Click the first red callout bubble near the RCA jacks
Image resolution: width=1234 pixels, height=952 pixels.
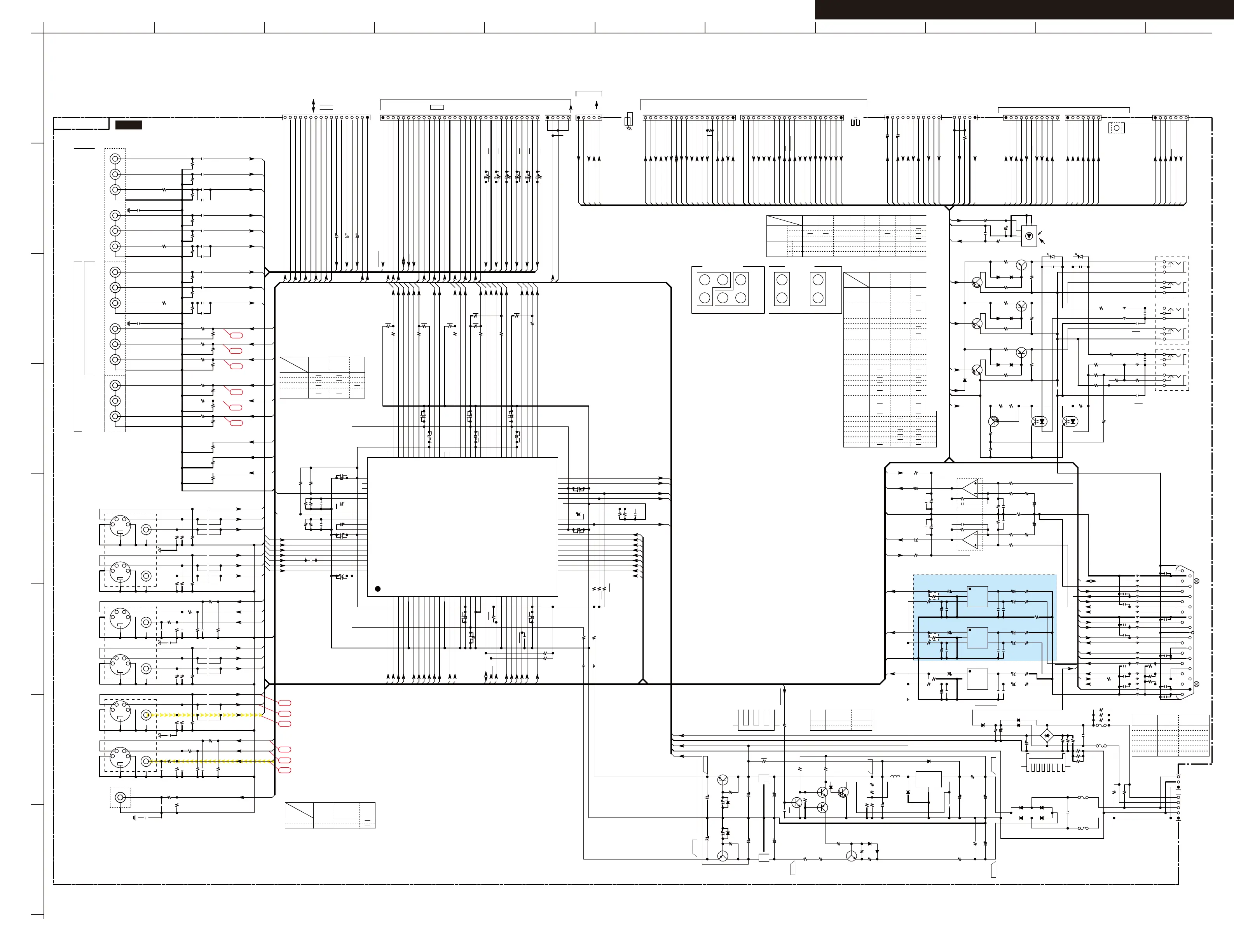pos(236,335)
